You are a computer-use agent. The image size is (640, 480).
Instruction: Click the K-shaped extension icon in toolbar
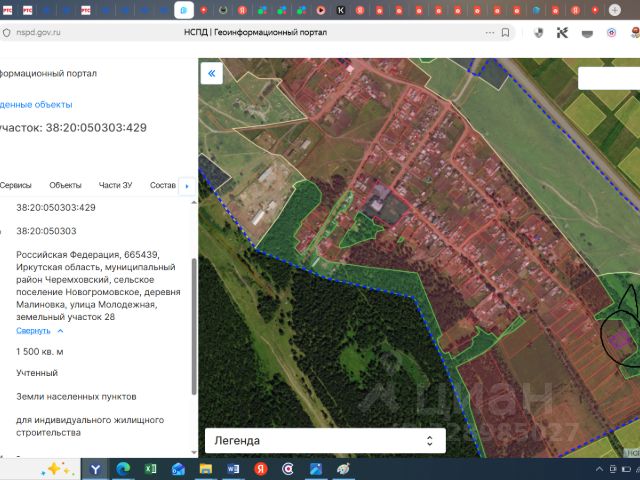tap(562, 33)
